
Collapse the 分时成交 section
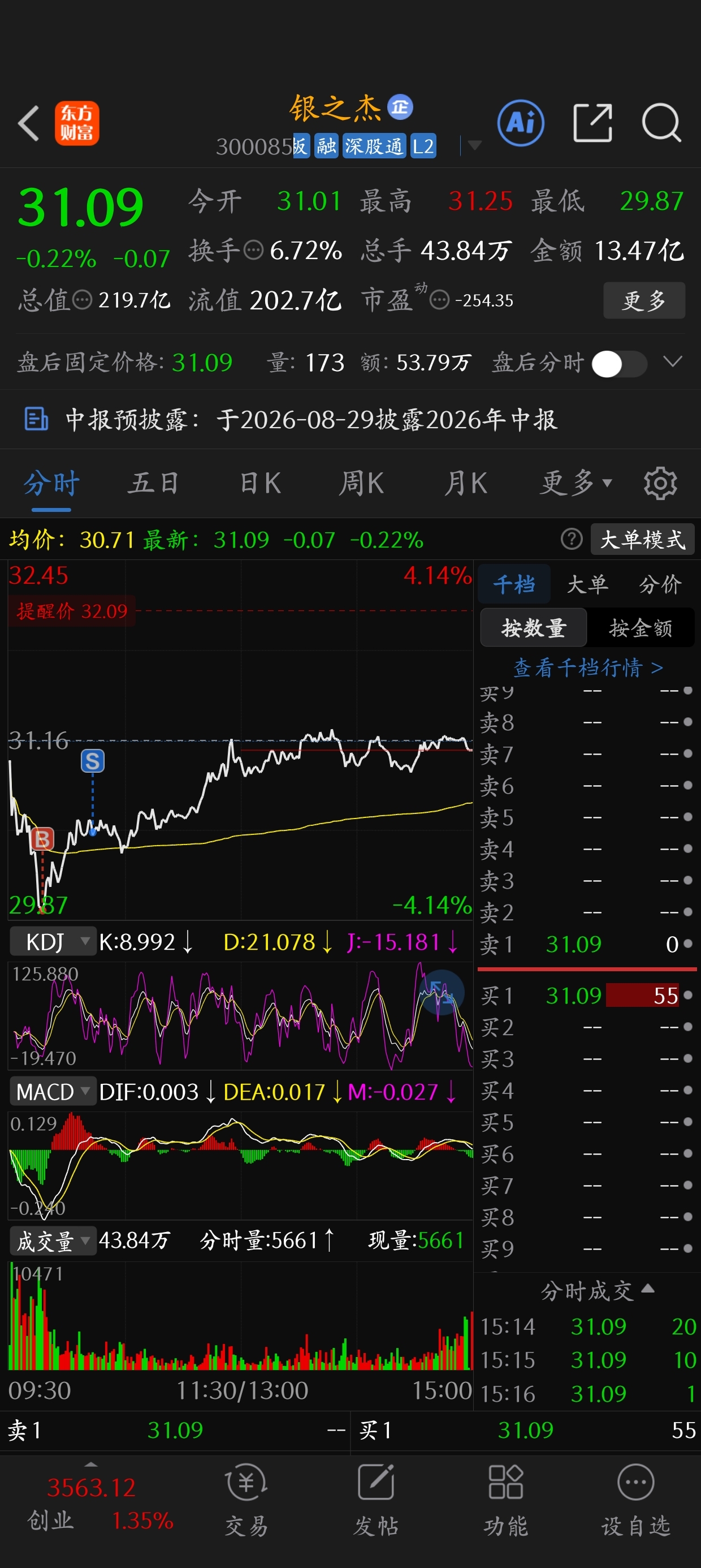coord(597,1290)
